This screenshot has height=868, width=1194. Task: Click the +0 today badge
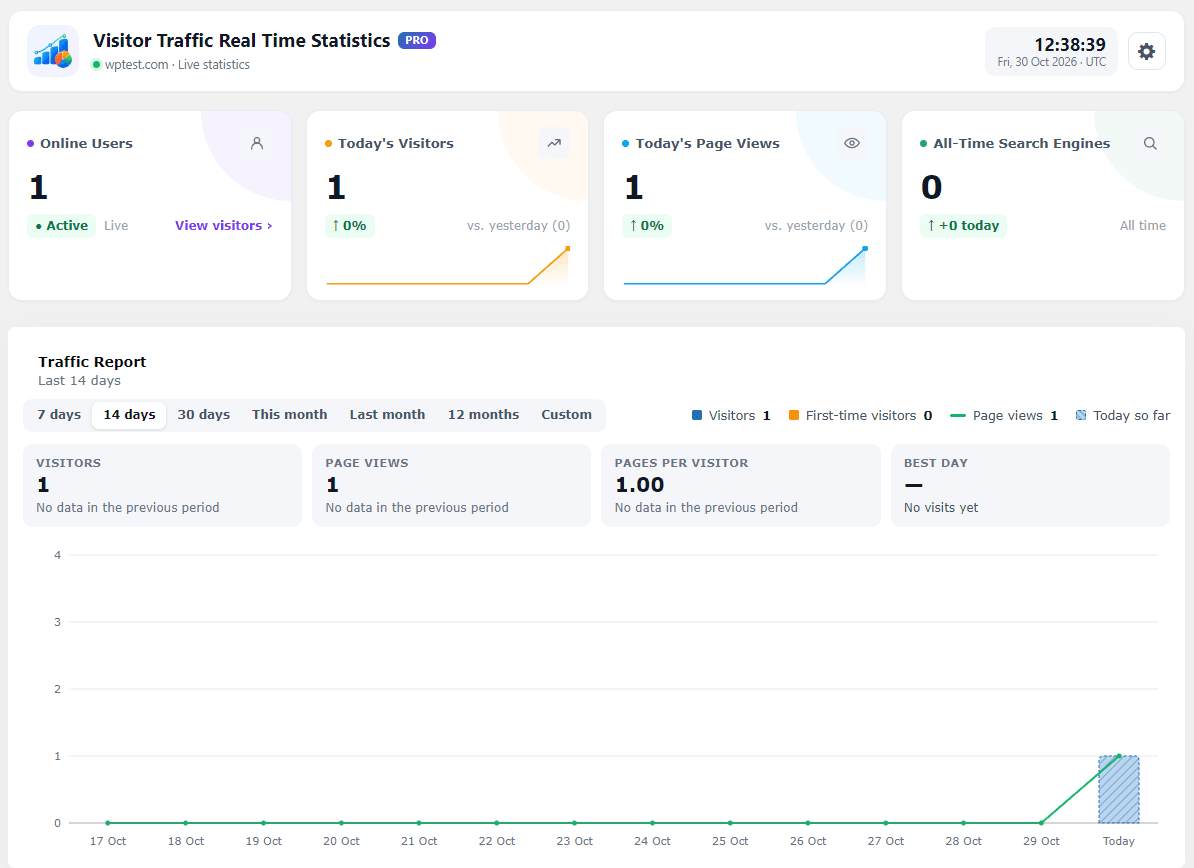click(x=963, y=225)
